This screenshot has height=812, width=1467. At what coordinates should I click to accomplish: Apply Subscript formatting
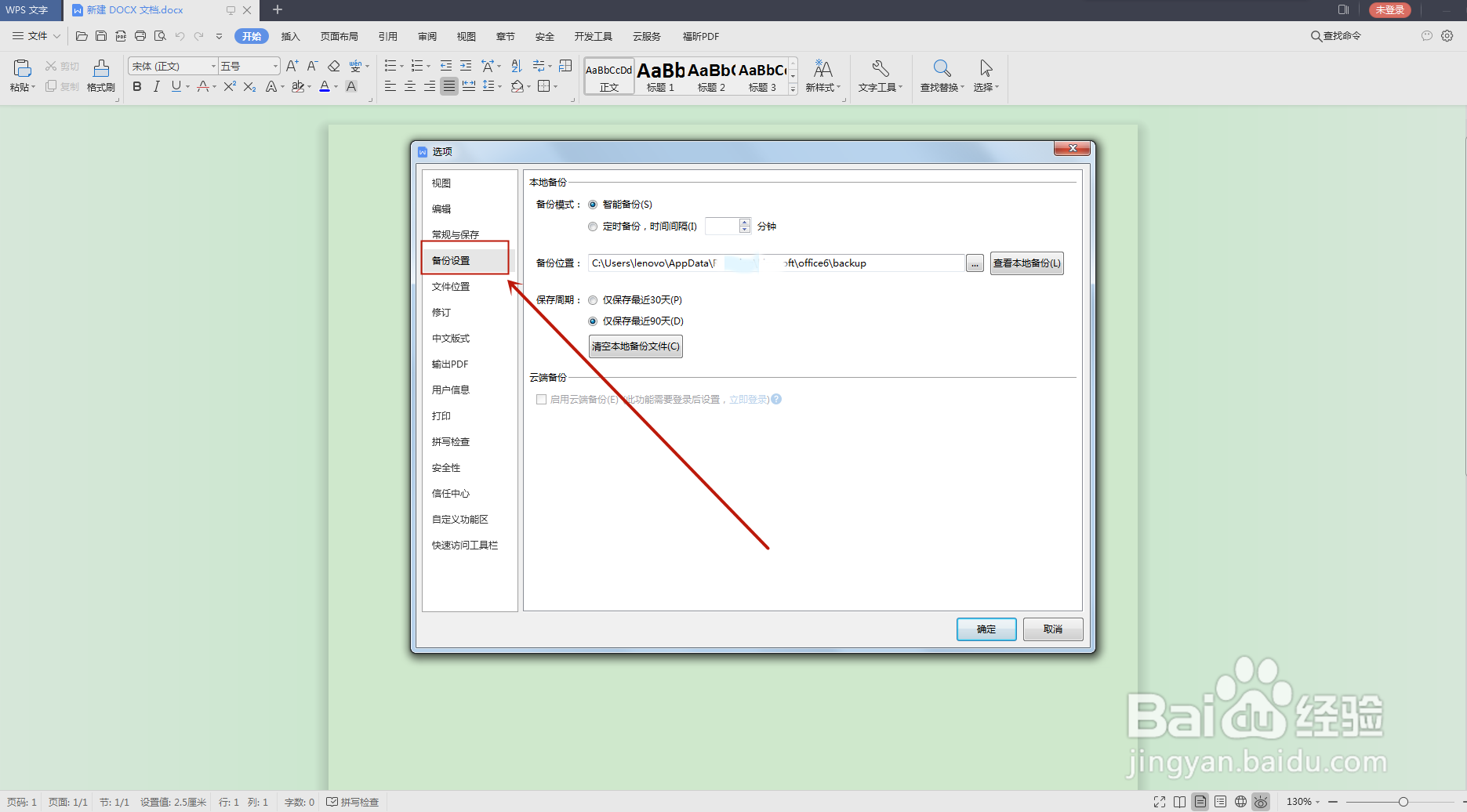click(249, 86)
